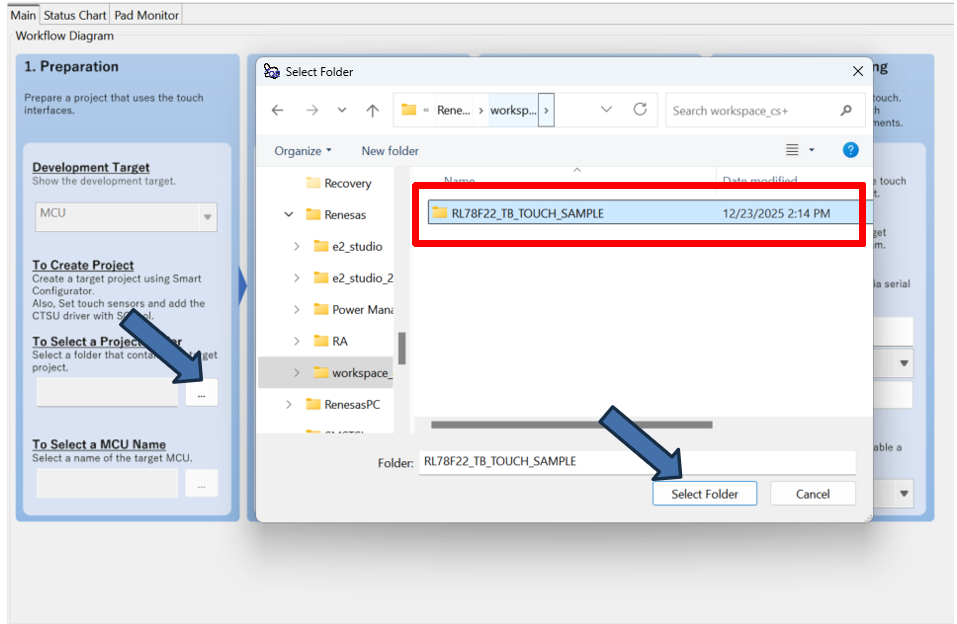Screen dimensions: 957x624
Task: Close the Select Folder dialog
Action: coord(858,71)
